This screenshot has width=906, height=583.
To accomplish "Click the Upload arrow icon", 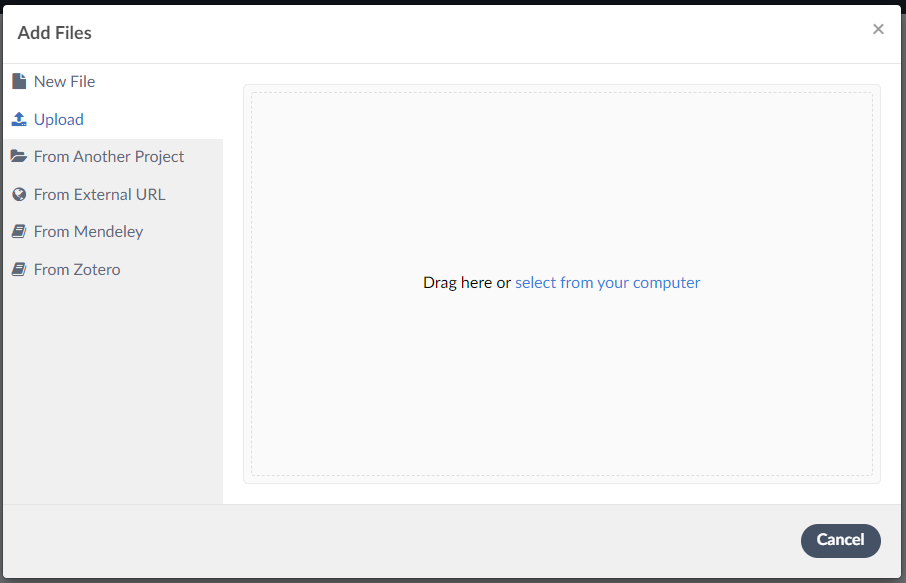I will [19, 119].
